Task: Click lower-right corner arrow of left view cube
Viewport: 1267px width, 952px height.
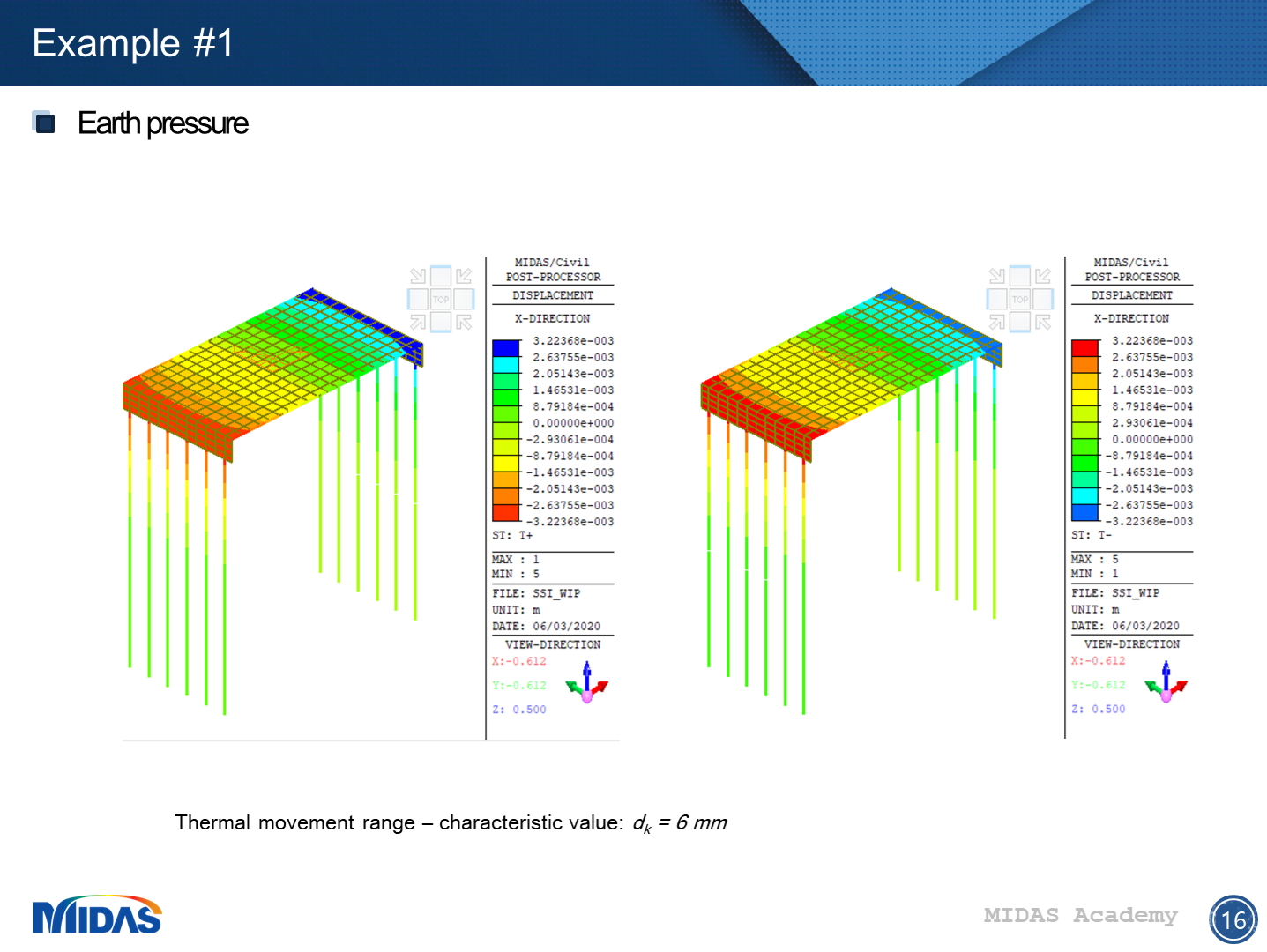Action: [464, 323]
